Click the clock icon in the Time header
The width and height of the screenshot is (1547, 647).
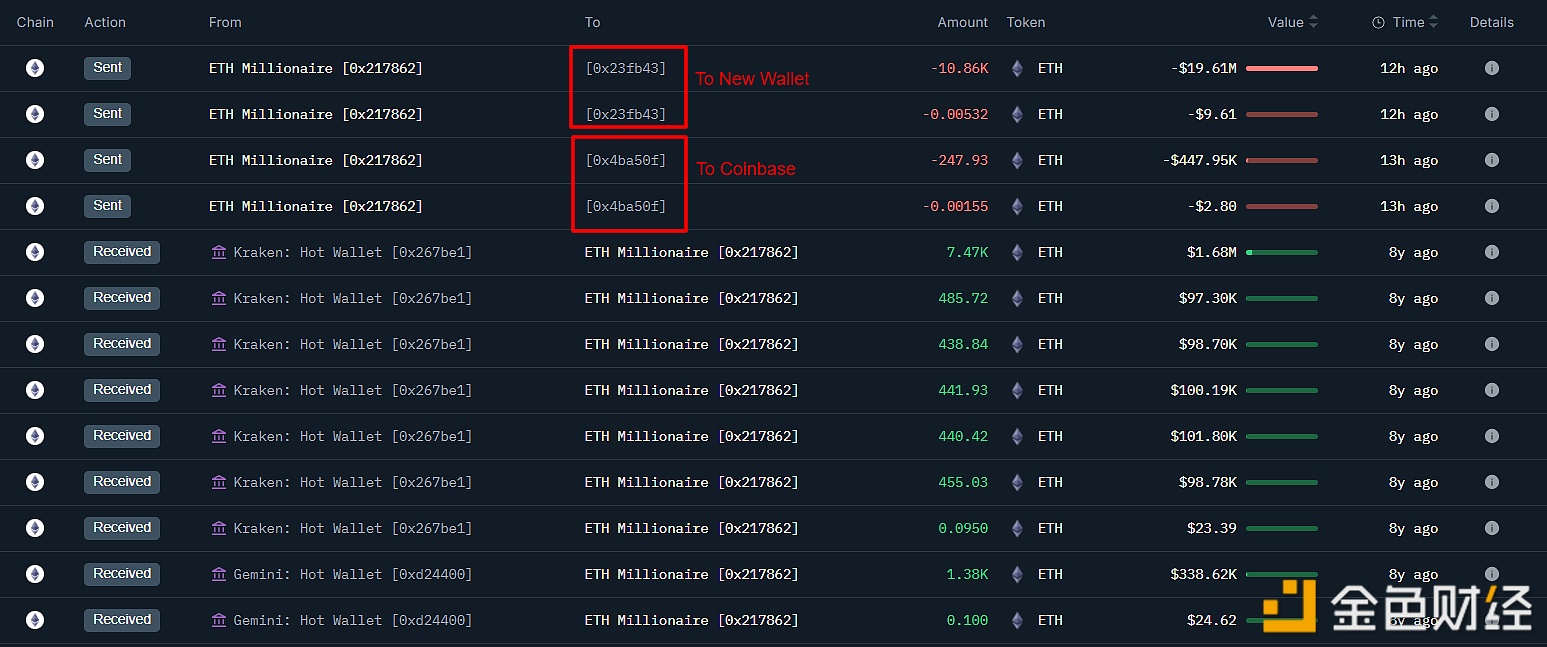point(1378,22)
